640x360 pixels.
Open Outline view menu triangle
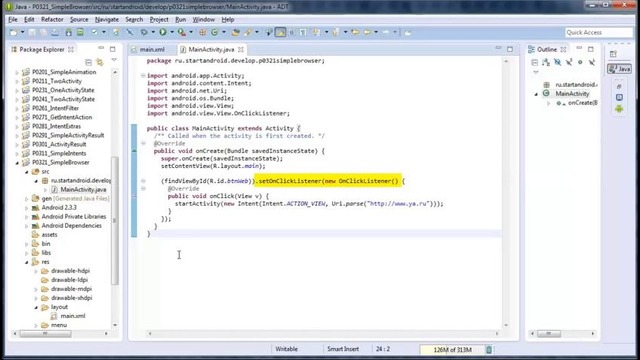(536, 72)
